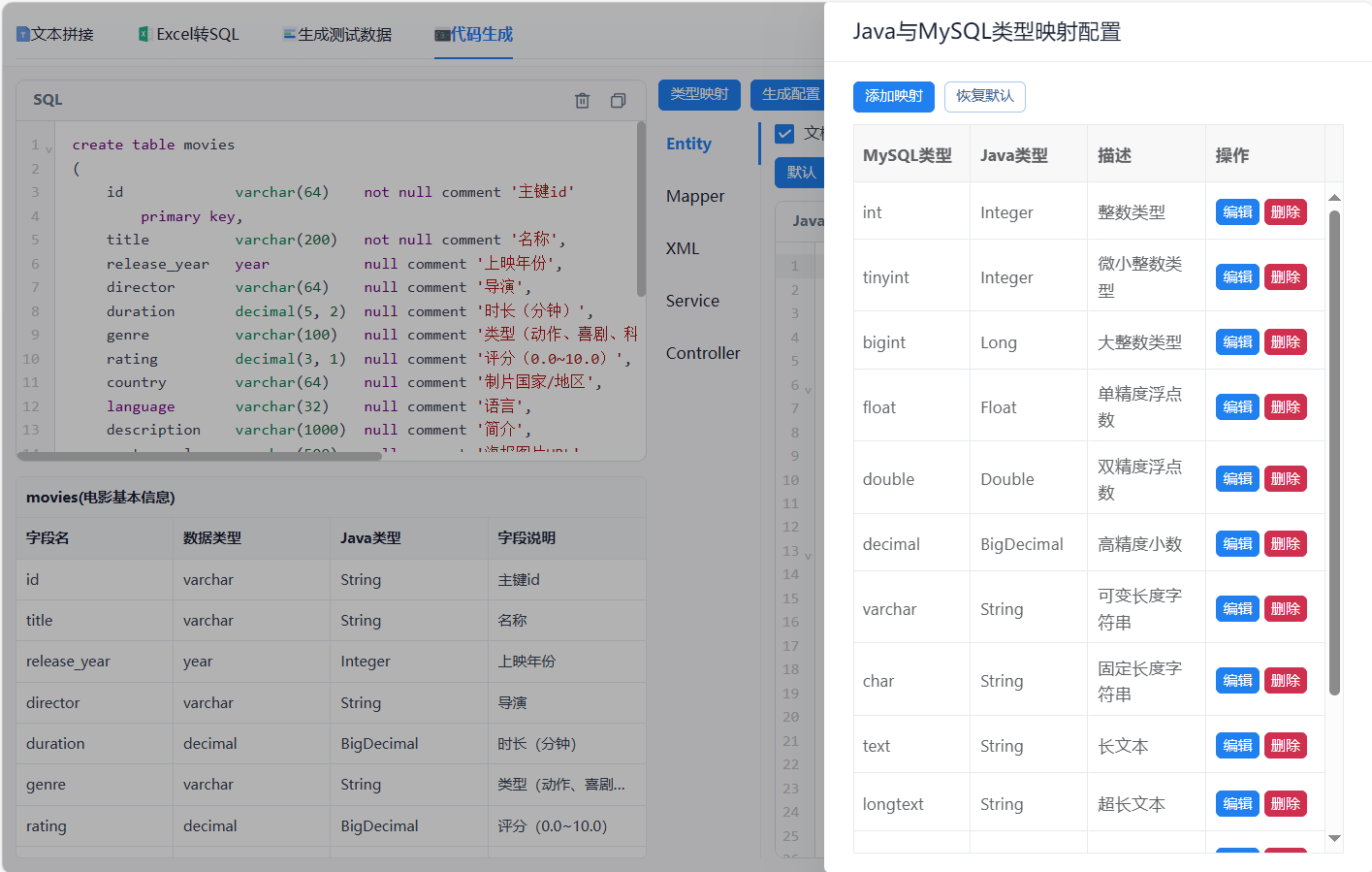This screenshot has height=872, width=1372.
Task: Delete the bigint mapping row
Action: (x=1286, y=342)
